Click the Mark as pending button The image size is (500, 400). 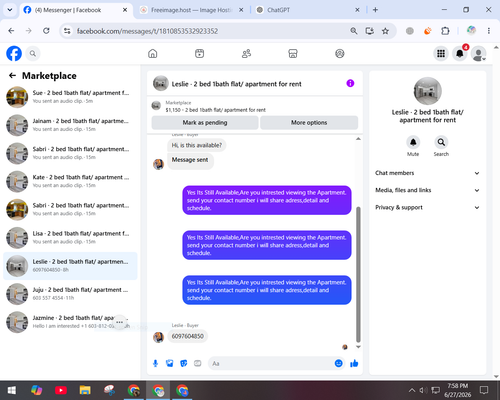[205, 123]
